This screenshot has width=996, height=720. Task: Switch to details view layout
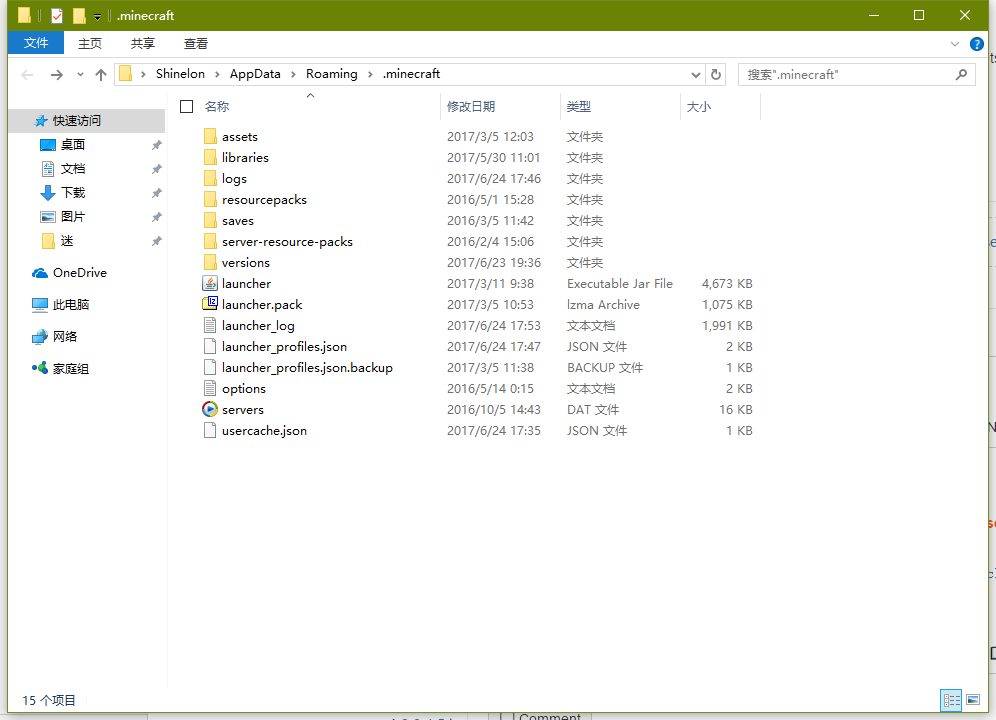click(x=951, y=700)
